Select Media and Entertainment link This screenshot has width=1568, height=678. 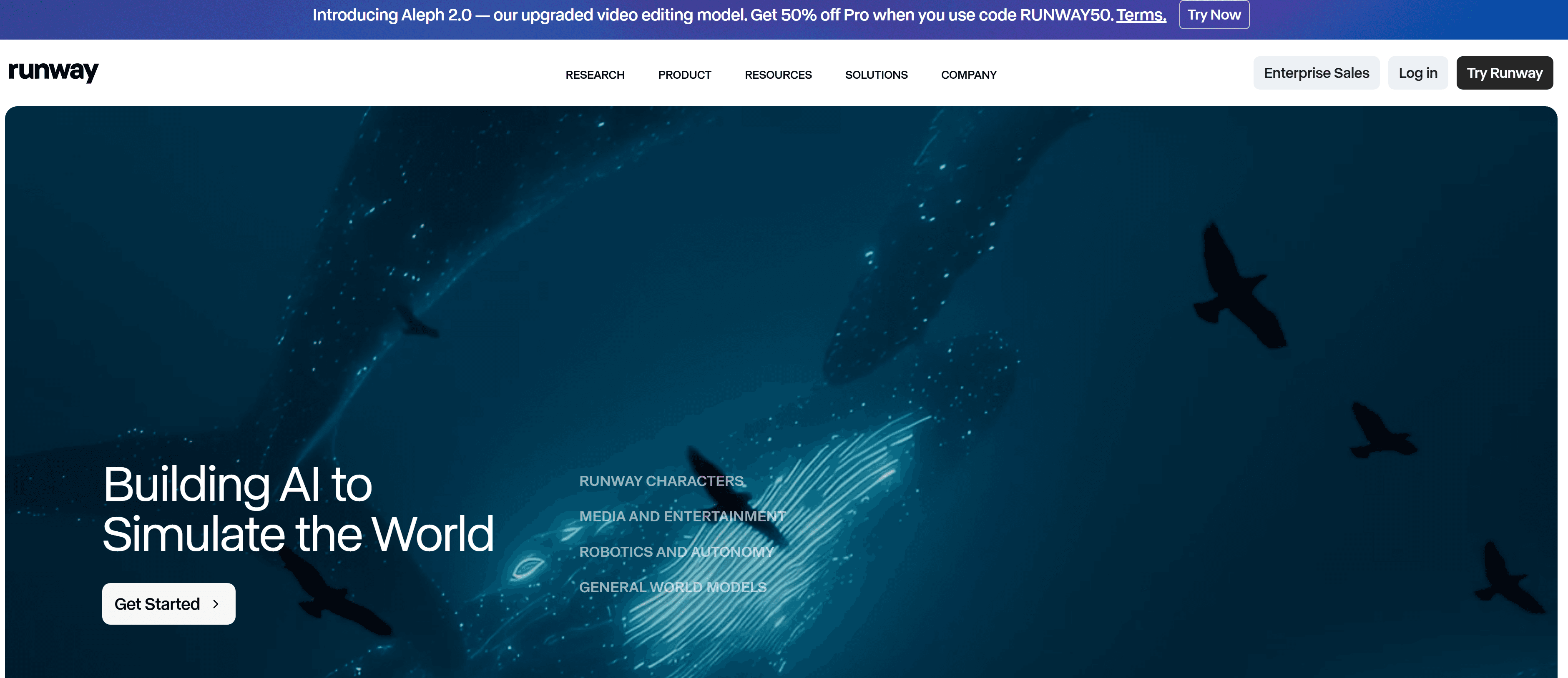tap(682, 516)
